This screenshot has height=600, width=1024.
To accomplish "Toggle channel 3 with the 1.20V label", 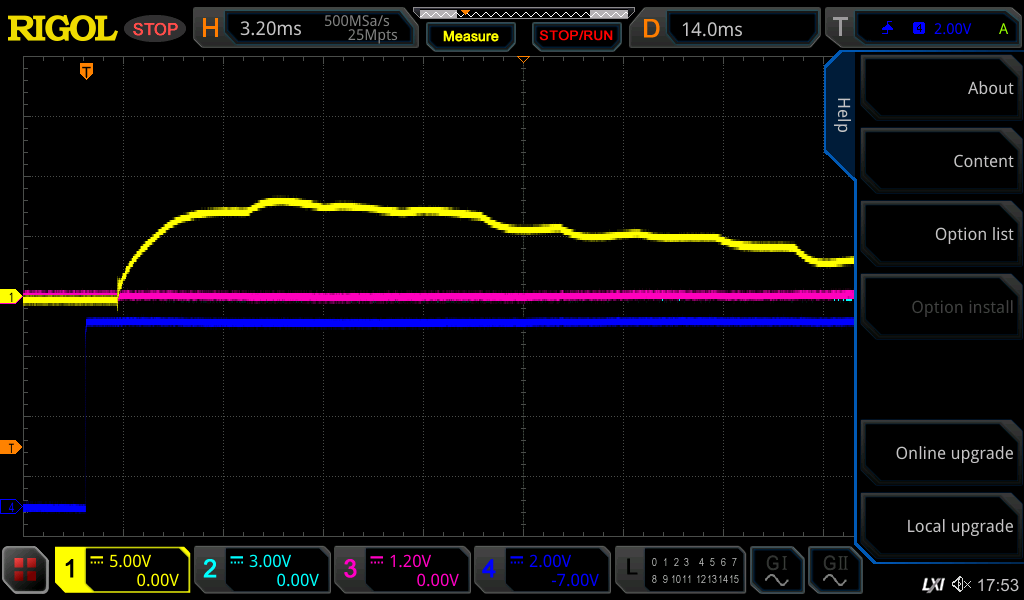I will click(401, 570).
